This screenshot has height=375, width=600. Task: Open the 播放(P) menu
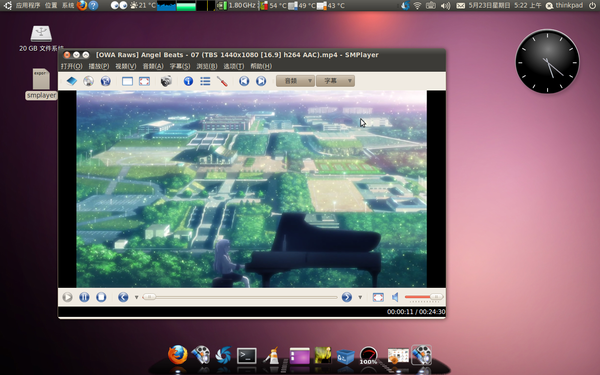point(99,66)
